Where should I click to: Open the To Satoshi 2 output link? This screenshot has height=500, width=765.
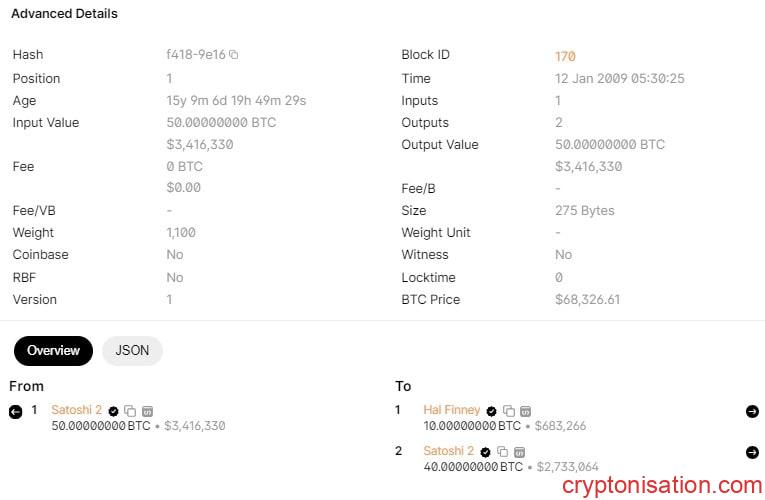click(x=448, y=451)
